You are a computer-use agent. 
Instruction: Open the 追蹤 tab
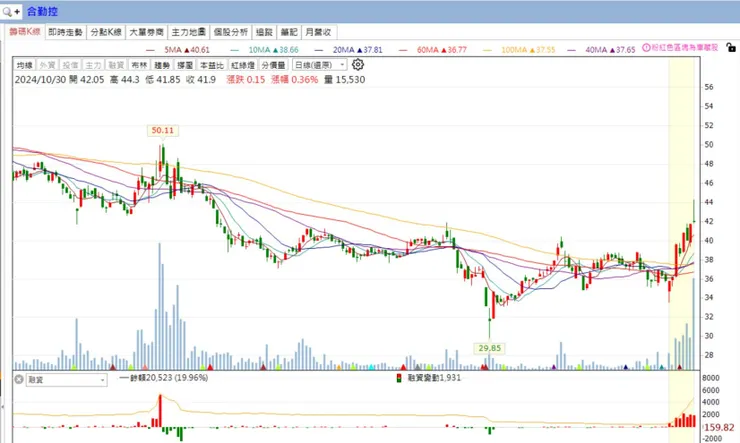264,32
